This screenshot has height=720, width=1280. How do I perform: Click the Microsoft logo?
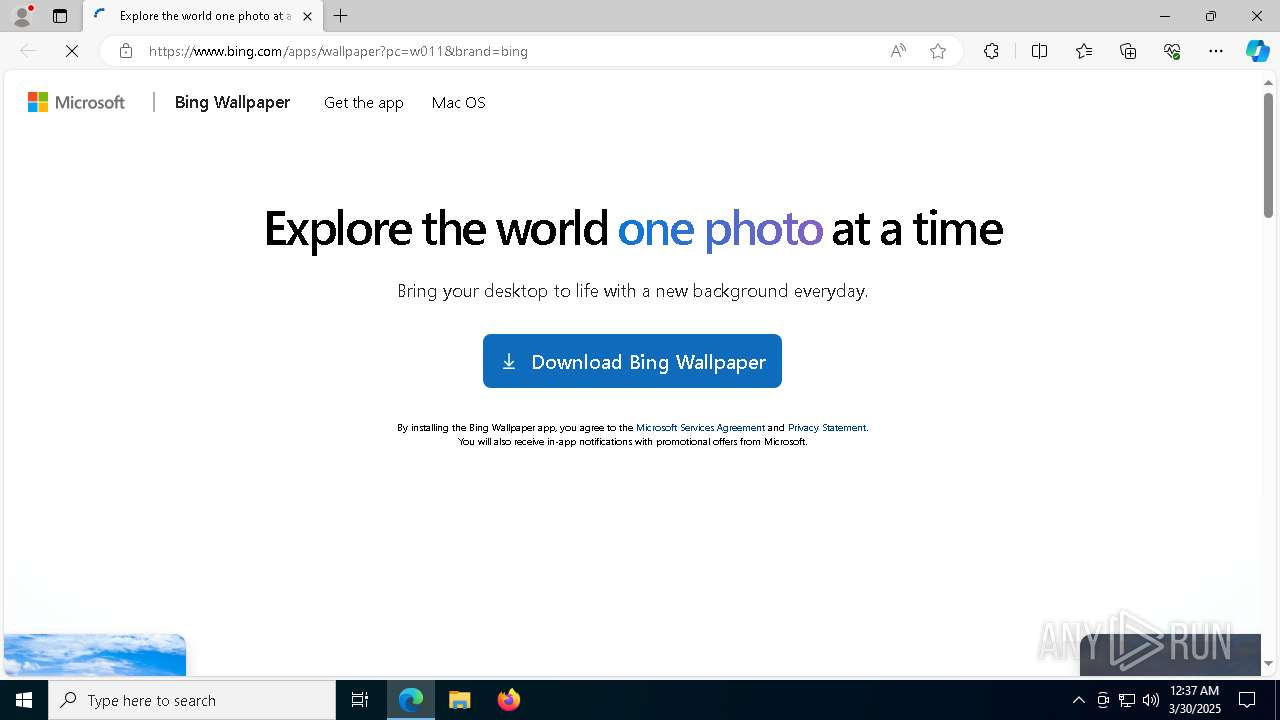76,102
